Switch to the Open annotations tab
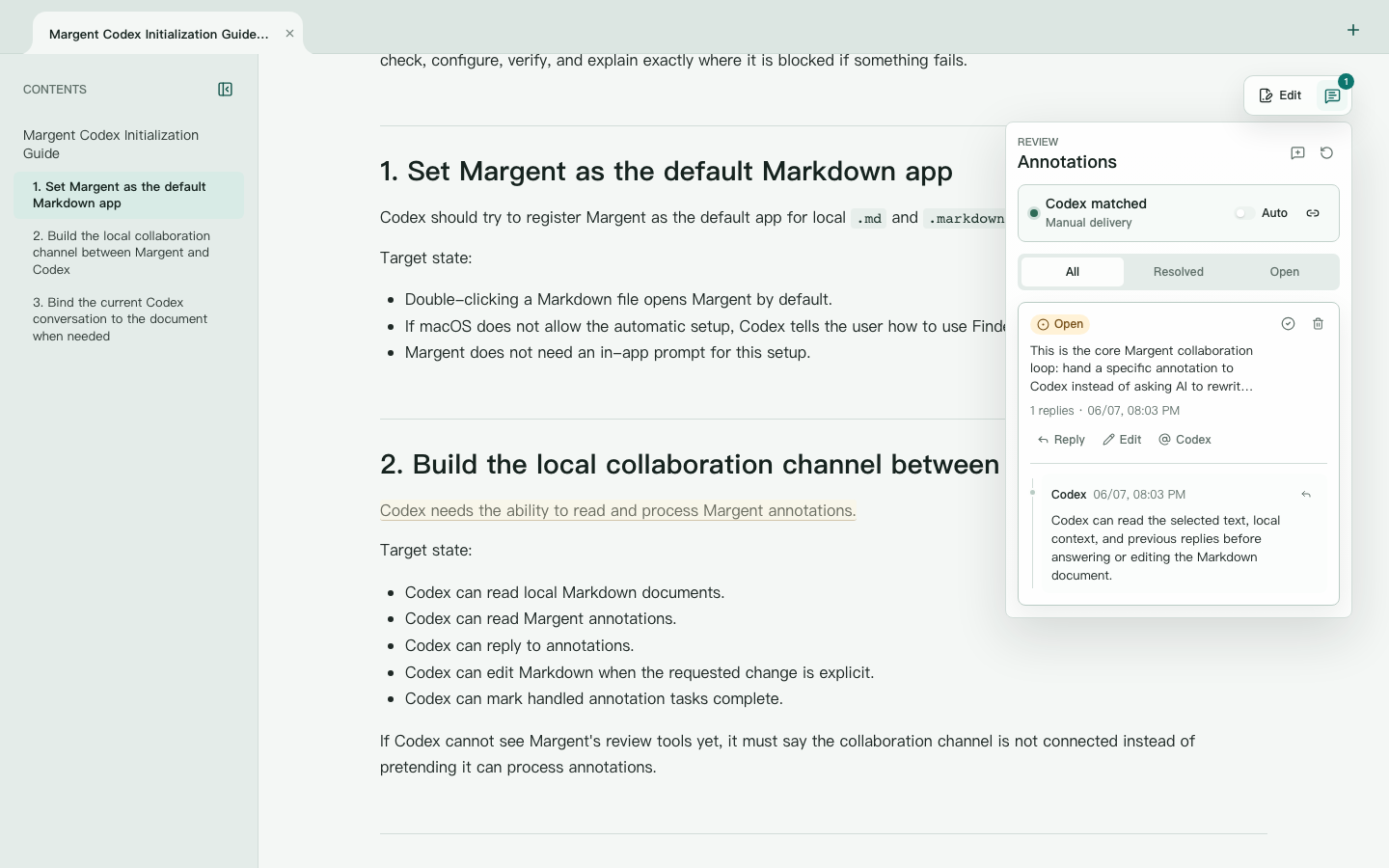The image size is (1389, 868). point(1285,272)
